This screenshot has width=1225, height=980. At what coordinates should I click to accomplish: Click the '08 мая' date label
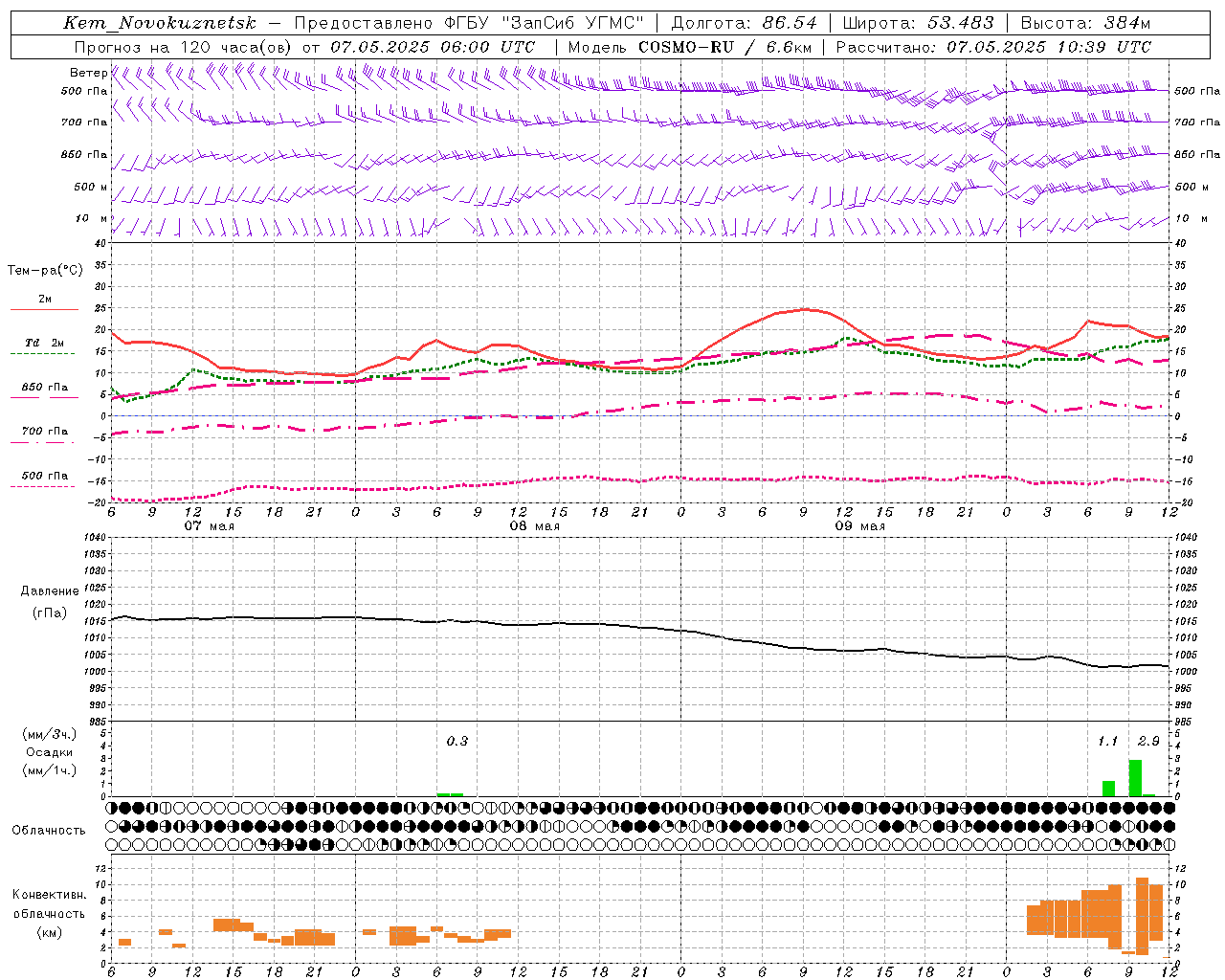[x=535, y=526]
